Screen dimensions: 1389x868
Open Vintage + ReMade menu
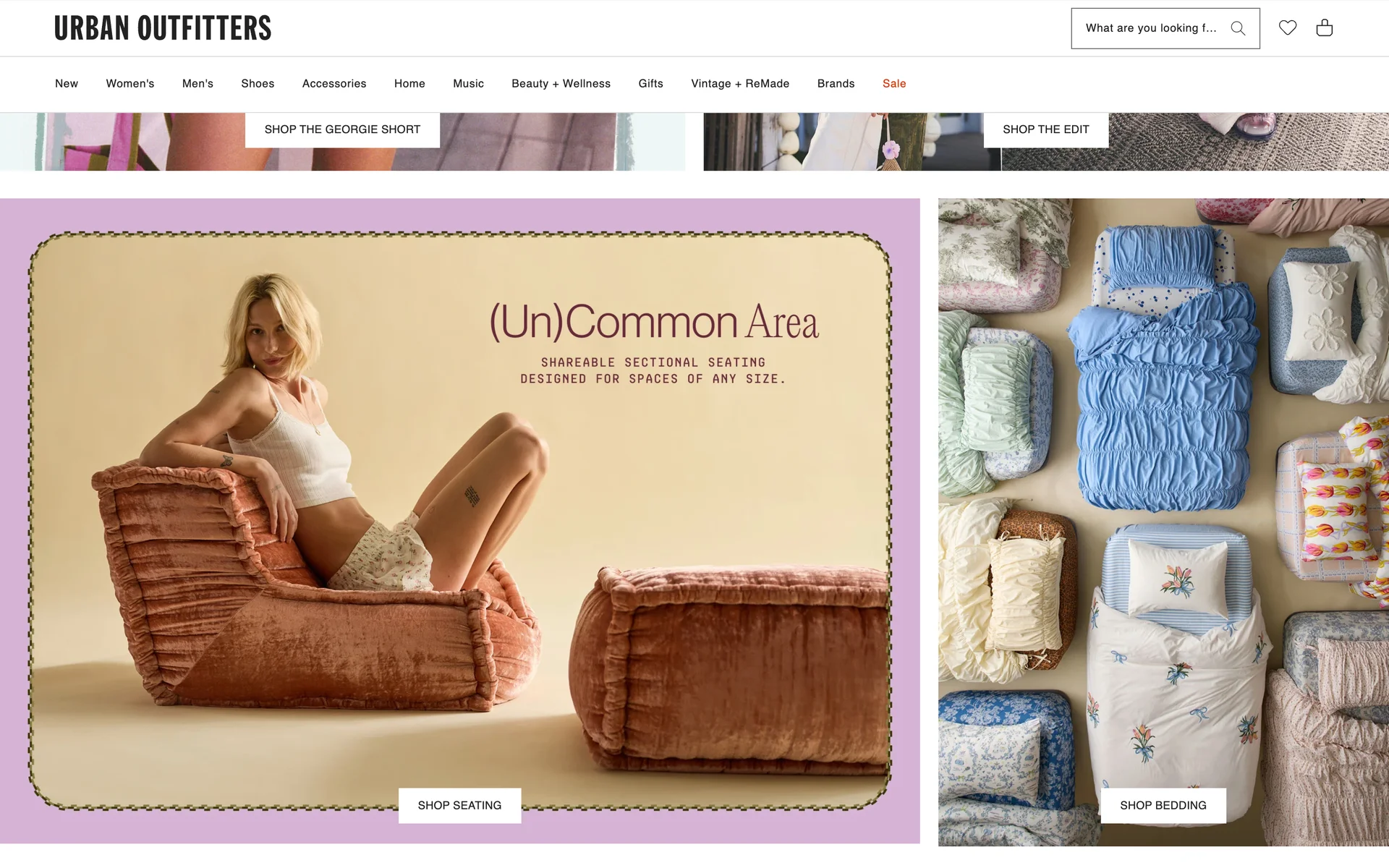[x=740, y=84]
